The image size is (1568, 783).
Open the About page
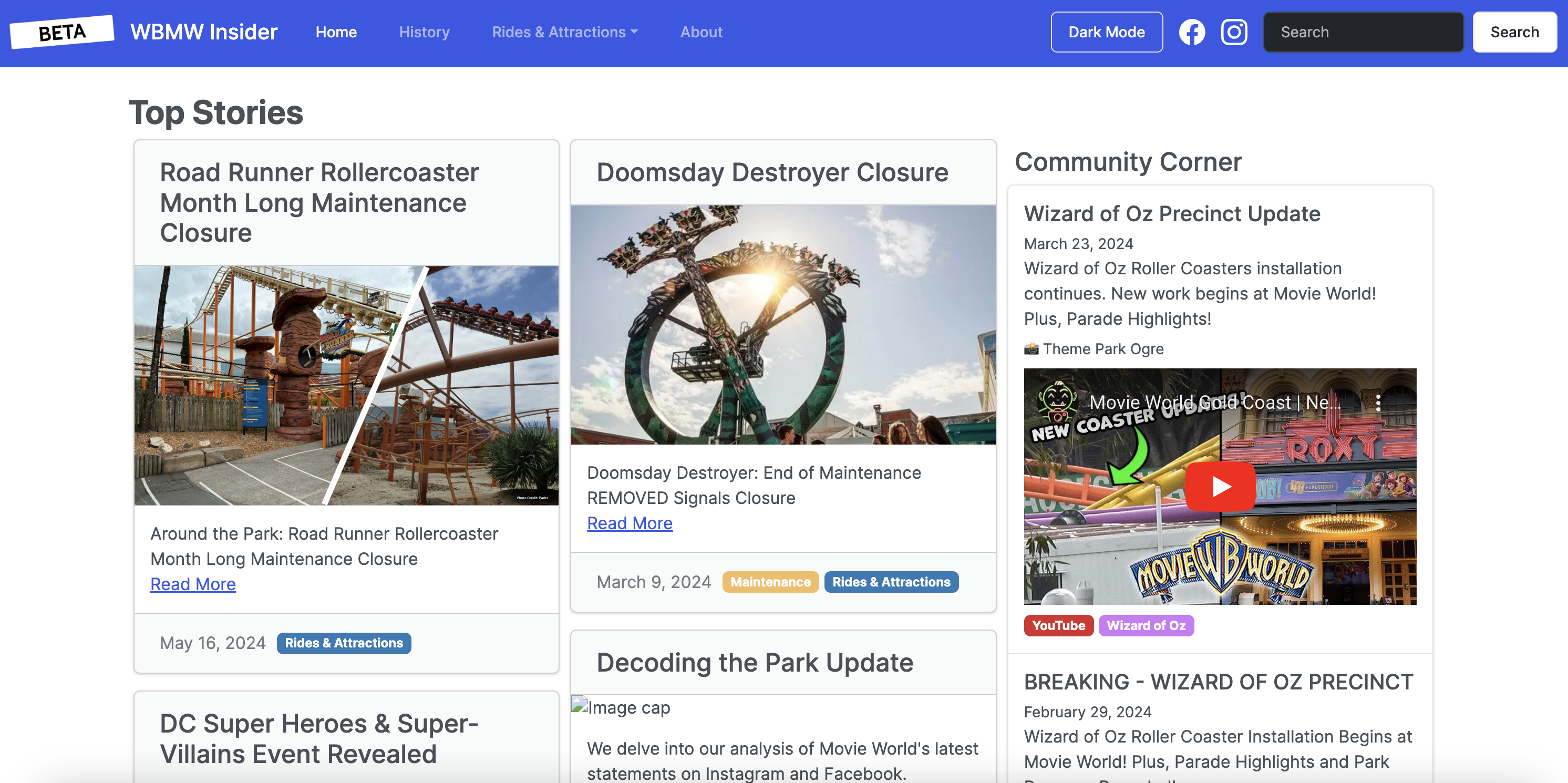(701, 32)
